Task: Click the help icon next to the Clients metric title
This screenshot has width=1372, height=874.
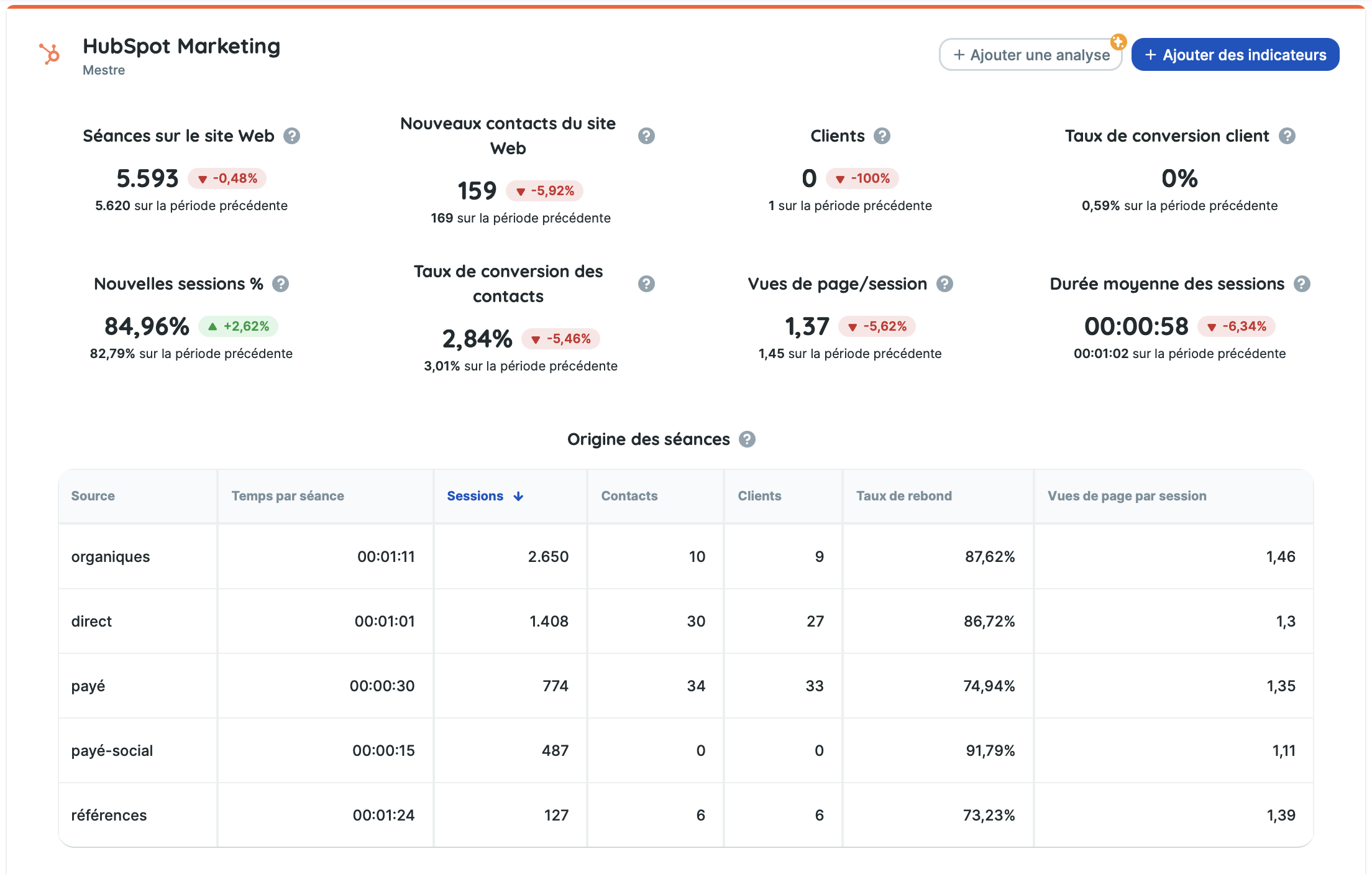Action: coord(882,136)
